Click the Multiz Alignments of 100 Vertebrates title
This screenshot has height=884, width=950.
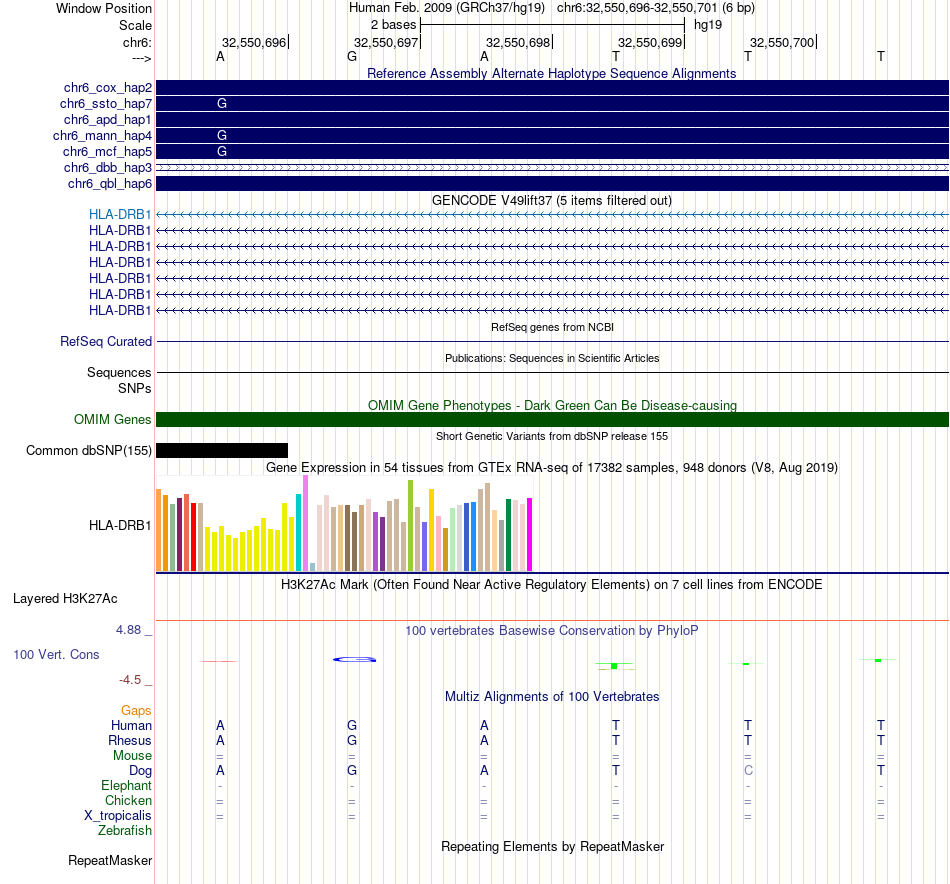point(552,697)
